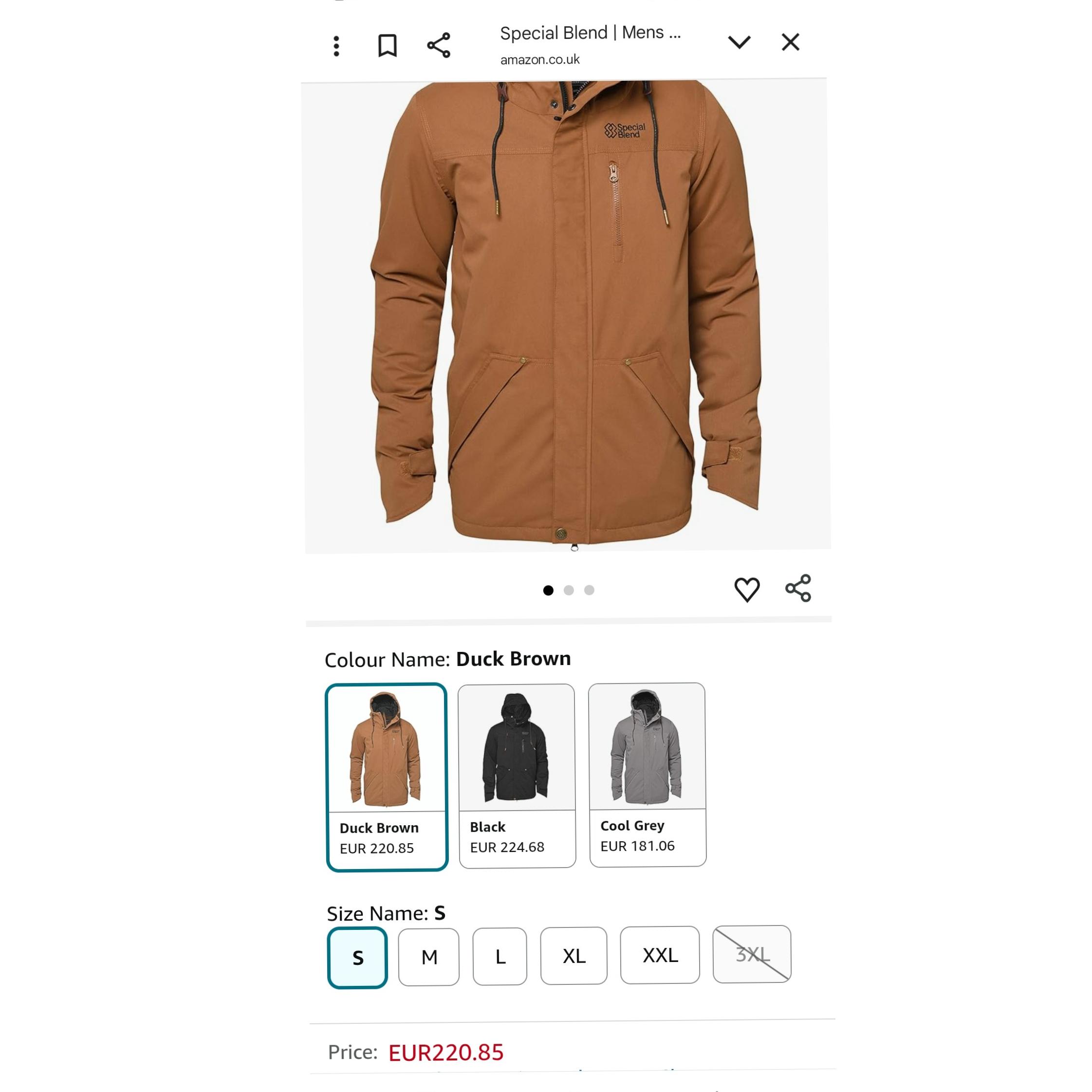Select the Duck Brown colour swatch
The width and height of the screenshot is (1092, 1092).
coord(387,777)
